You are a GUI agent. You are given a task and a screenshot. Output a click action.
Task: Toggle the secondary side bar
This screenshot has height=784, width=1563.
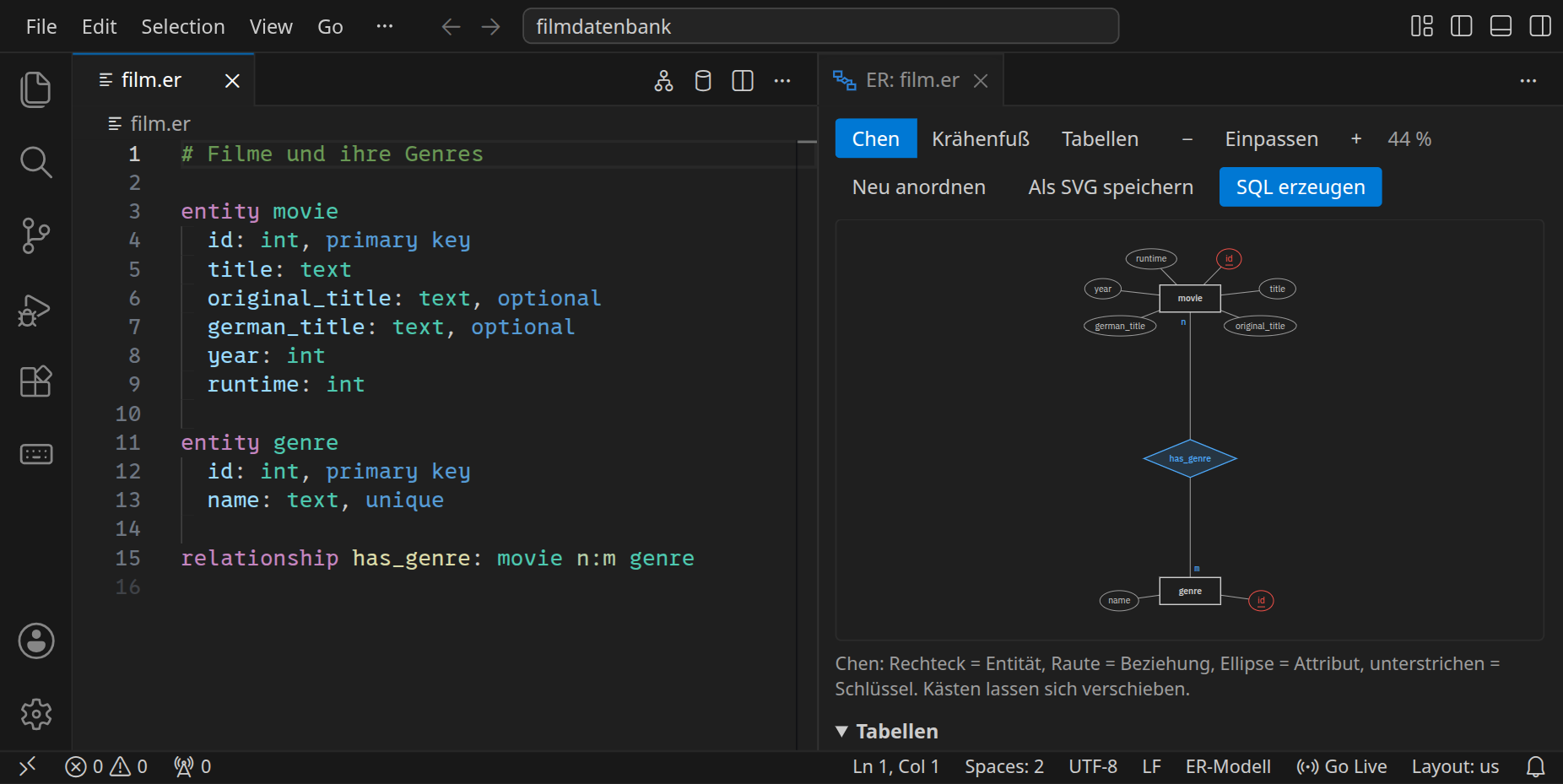pos(1540,26)
